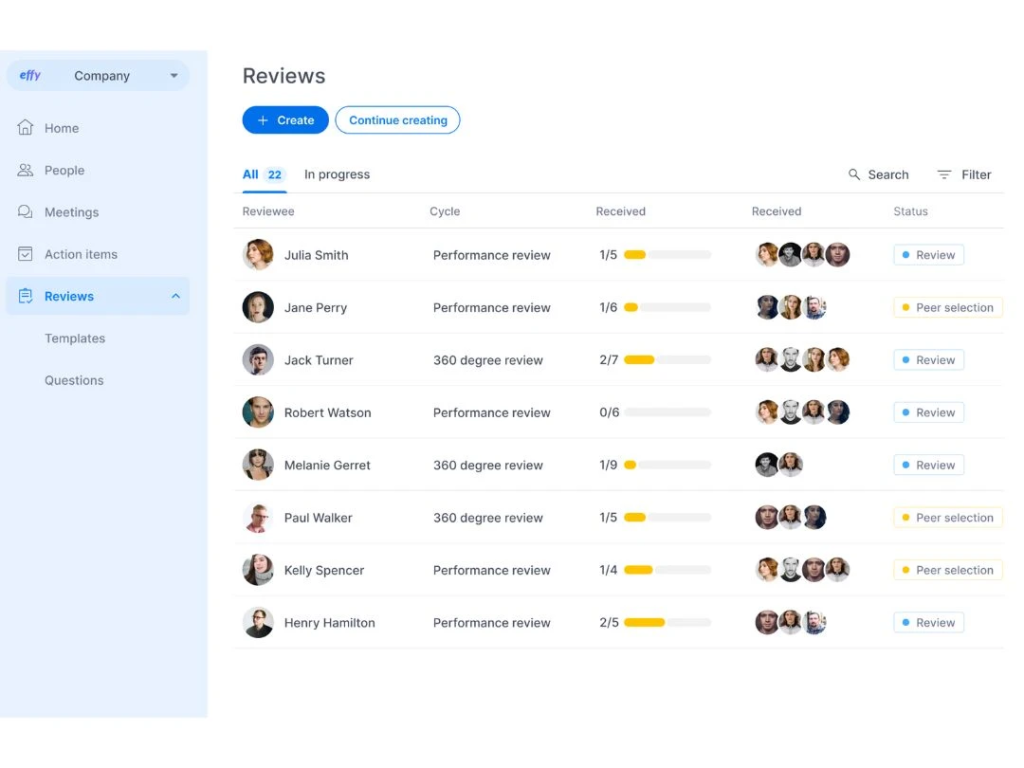Open People via its sidebar icon
This screenshot has height=768, width=1024.
coord(25,170)
